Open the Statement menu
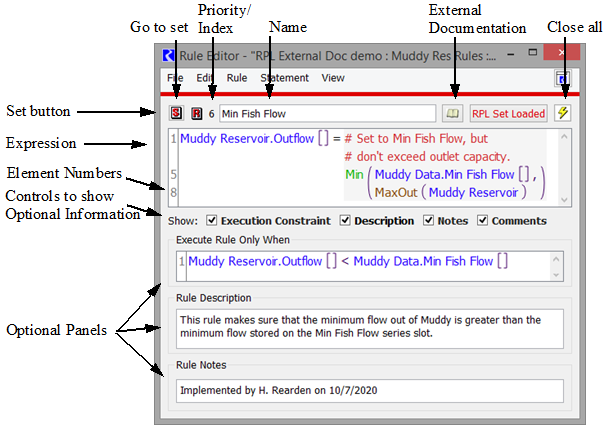Screen dimensions: 606x430 point(284,78)
